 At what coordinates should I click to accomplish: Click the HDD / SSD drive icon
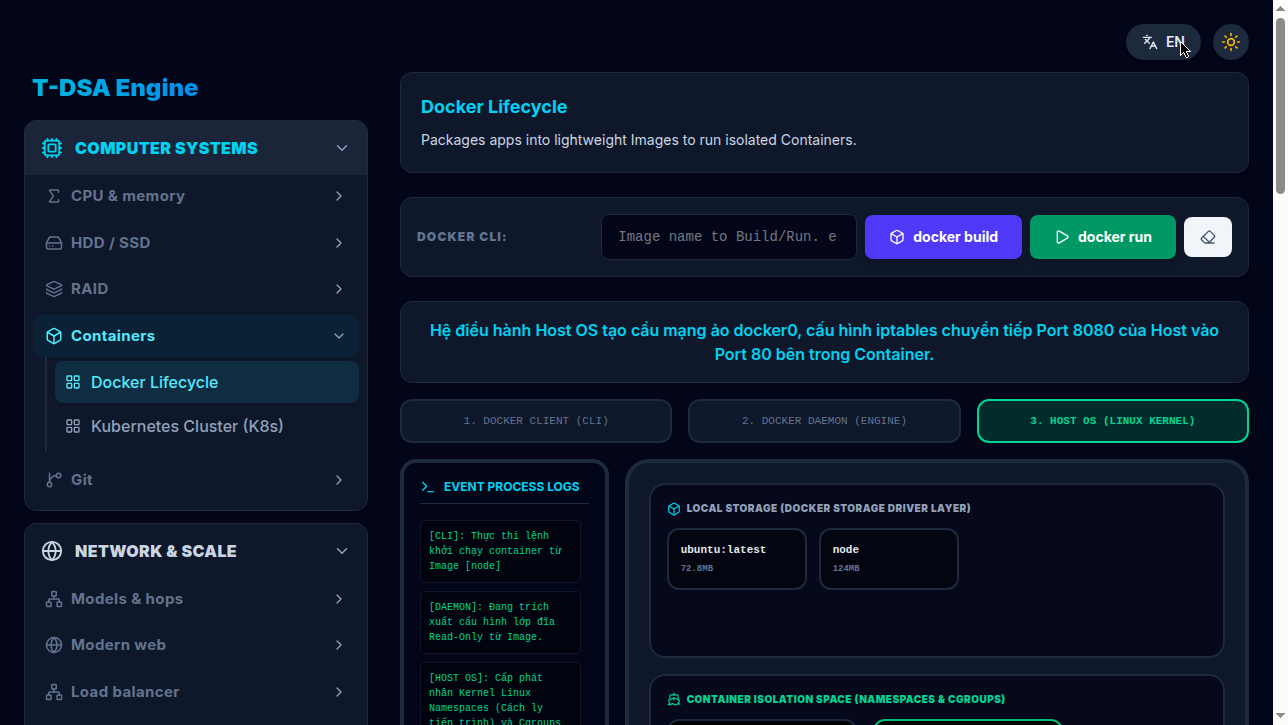[x=54, y=243]
